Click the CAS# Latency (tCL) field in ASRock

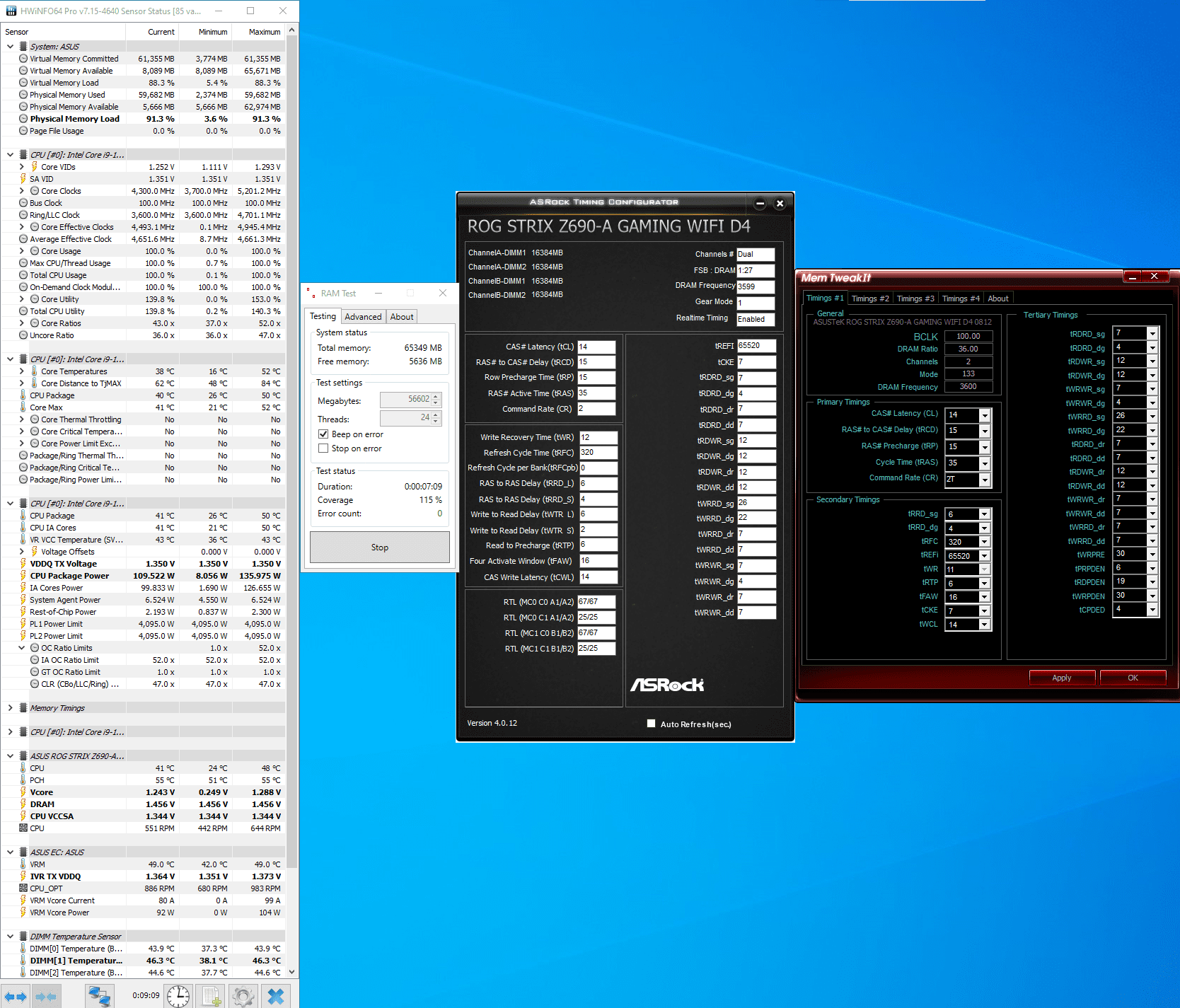(596, 347)
